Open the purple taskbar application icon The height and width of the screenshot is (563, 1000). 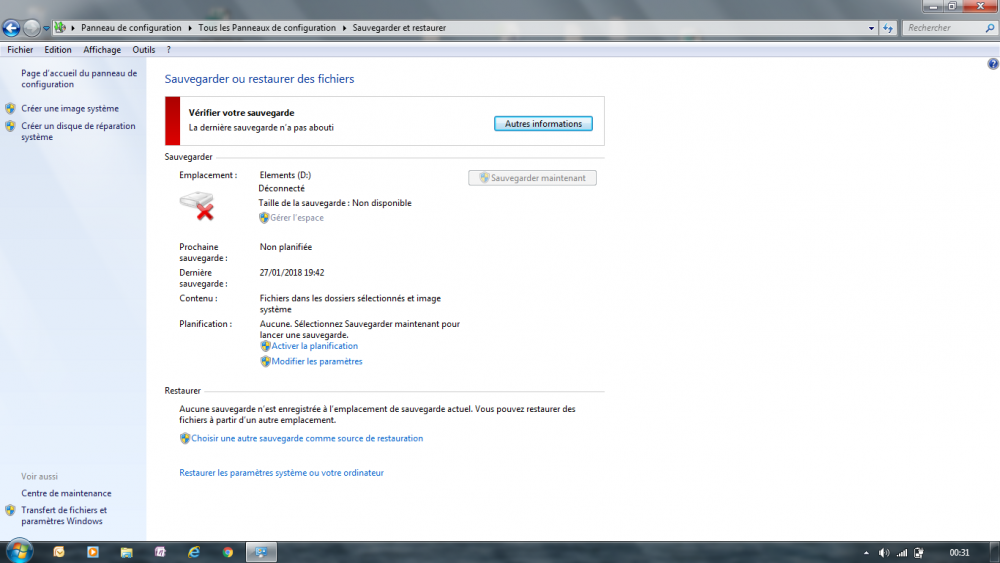(x=160, y=552)
